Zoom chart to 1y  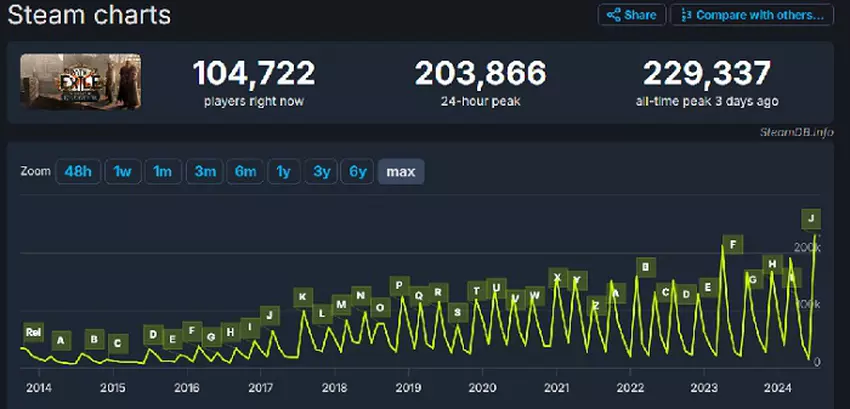pos(283,172)
